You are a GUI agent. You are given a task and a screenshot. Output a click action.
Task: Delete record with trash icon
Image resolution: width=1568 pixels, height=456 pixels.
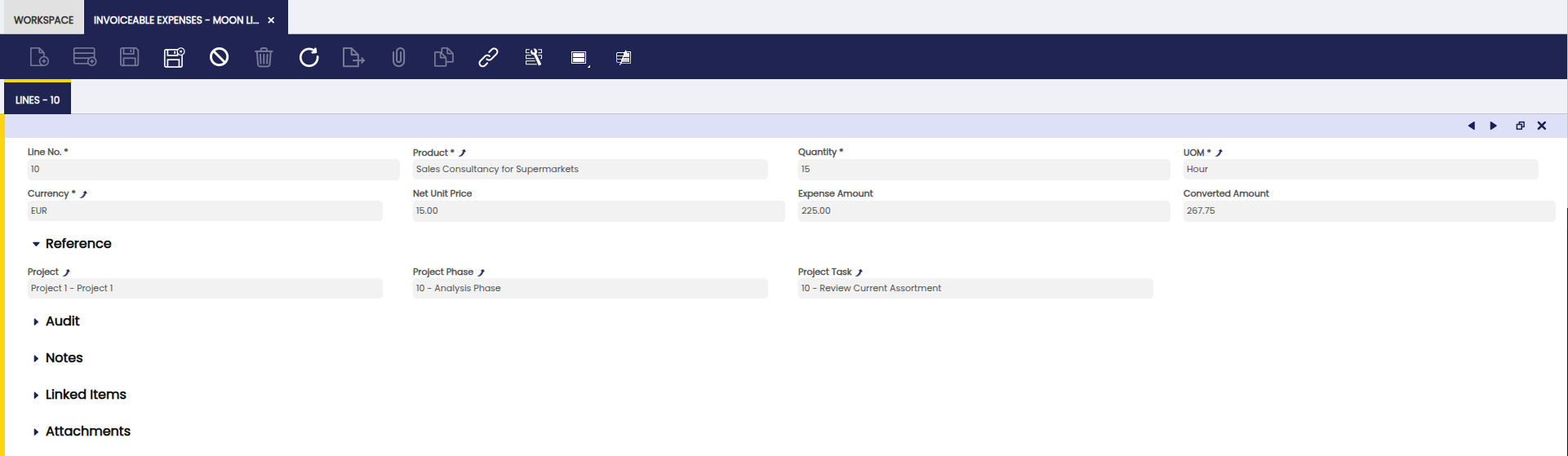point(264,57)
